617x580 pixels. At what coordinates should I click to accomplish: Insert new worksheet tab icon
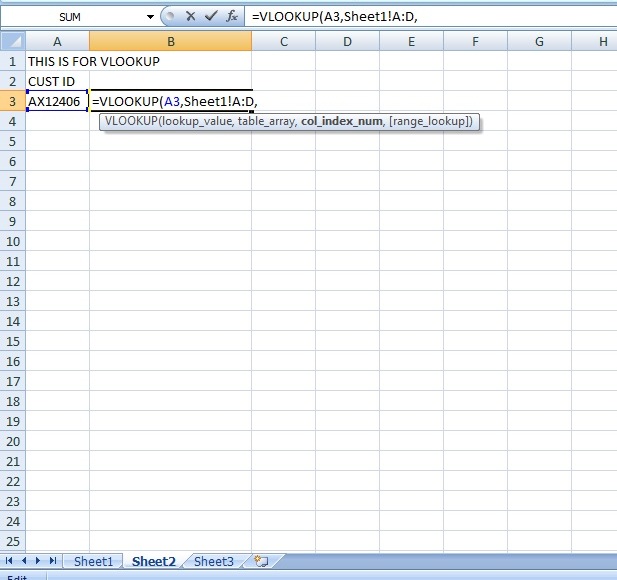261,561
